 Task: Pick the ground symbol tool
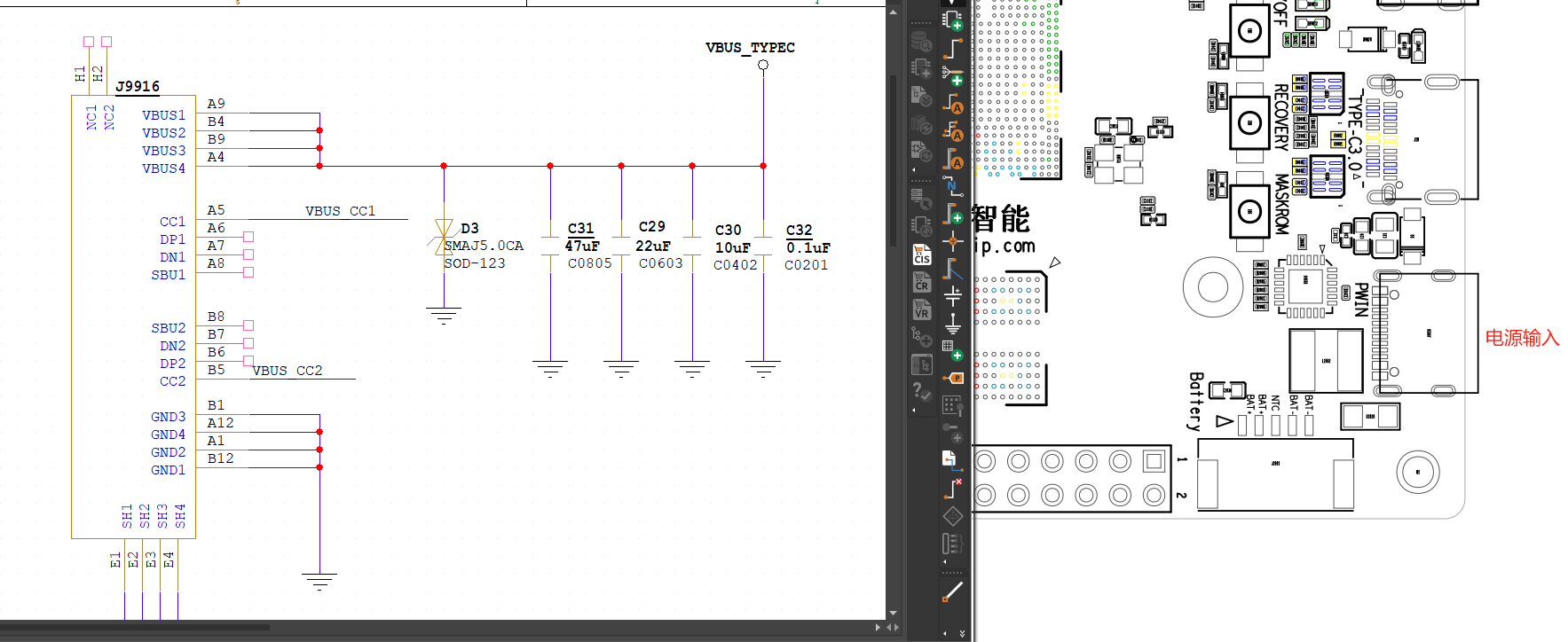click(953, 323)
